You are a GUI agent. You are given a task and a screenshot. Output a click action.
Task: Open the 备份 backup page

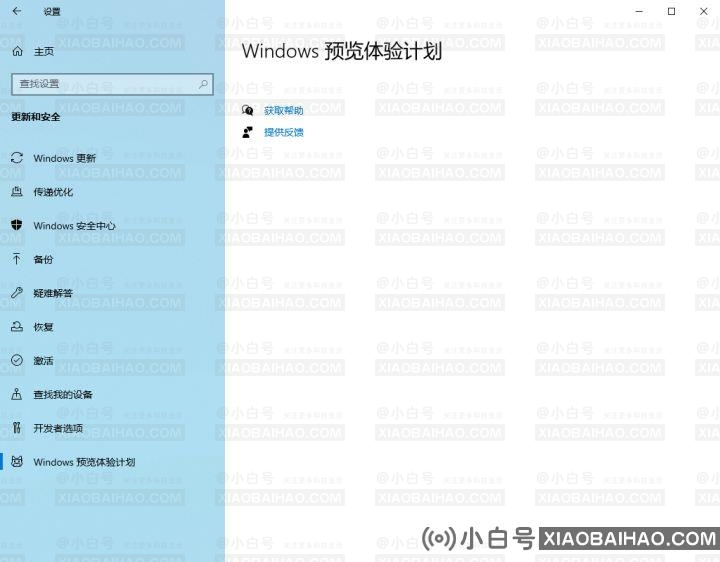(x=43, y=259)
